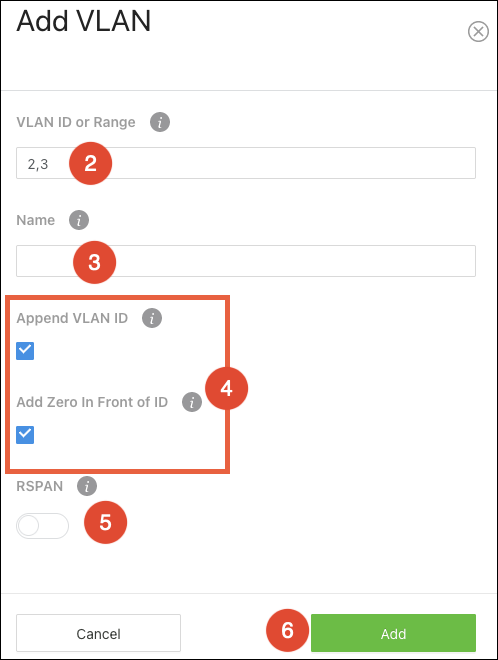The width and height of the screenshot is (498, 660).
Task: Enable the RSPAN toggle switch
Action: point(43,526)
